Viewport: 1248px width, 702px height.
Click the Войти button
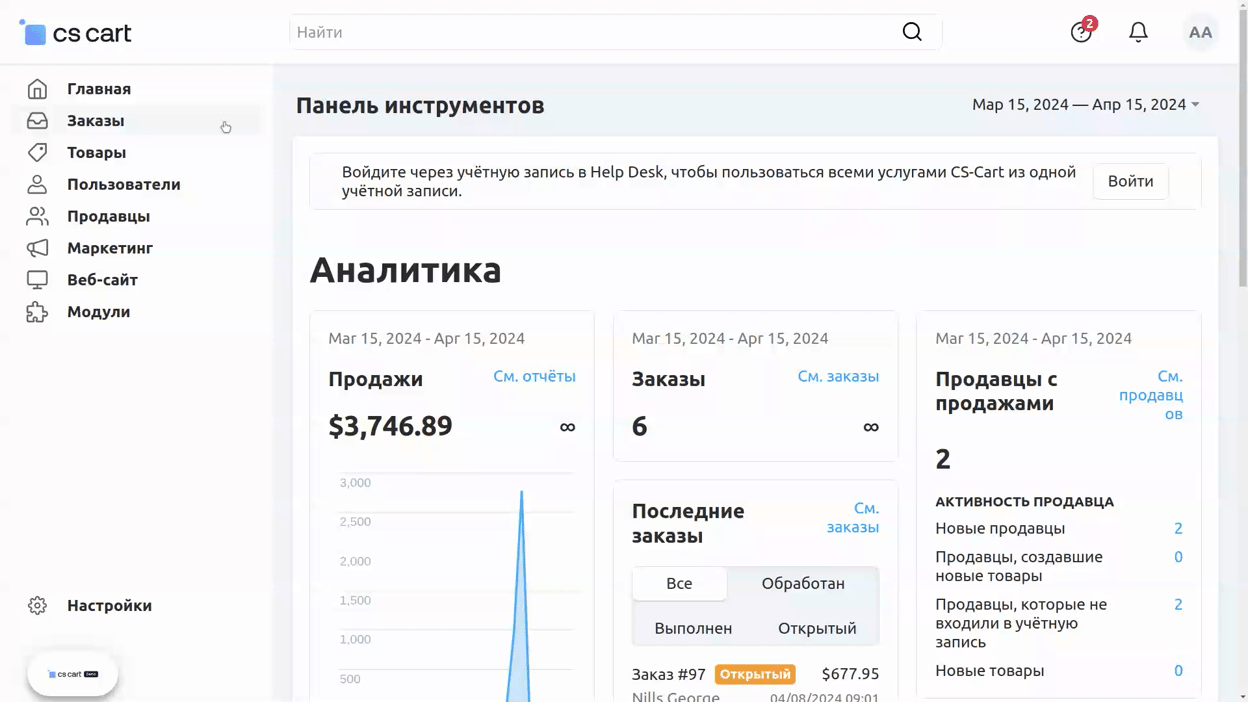coord(1130,182)
